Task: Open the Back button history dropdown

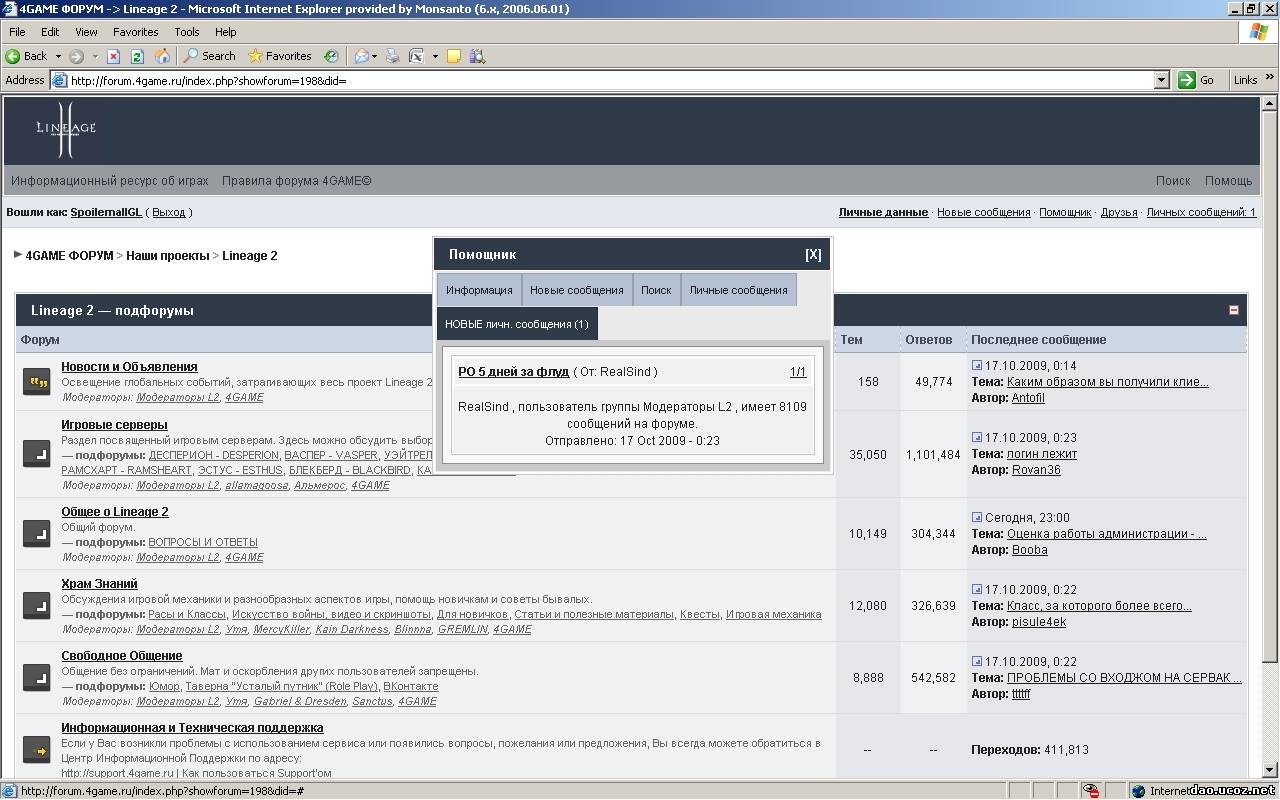Action: click(58, 56)
